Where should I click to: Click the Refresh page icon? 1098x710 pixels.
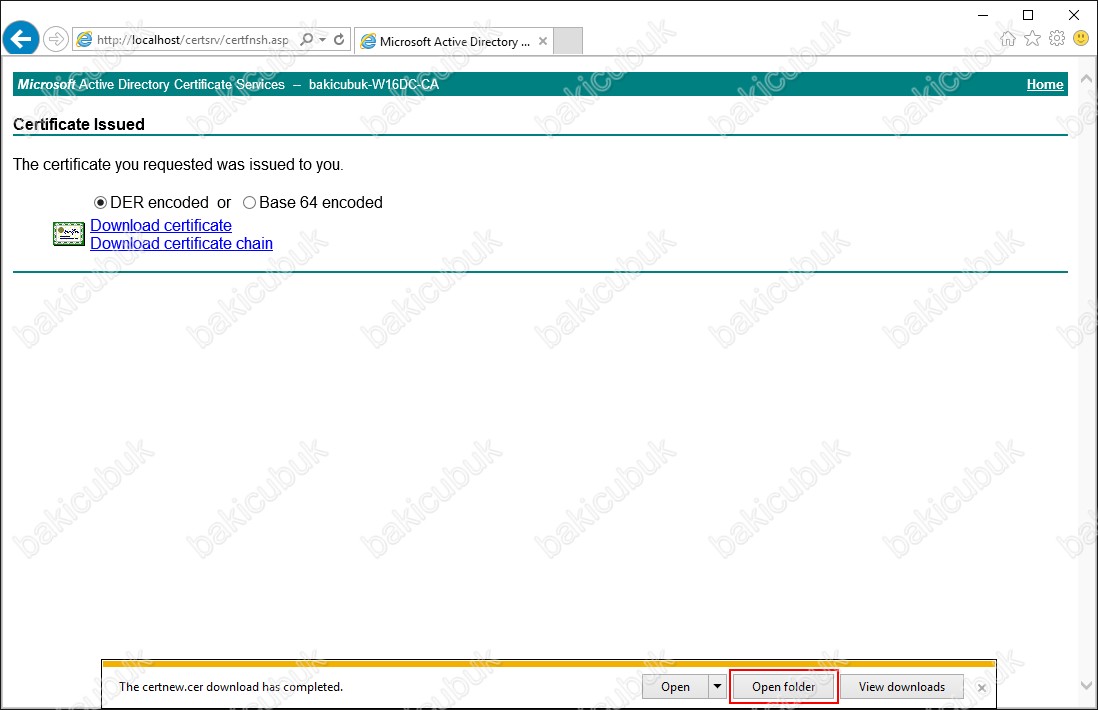tap(339, 40)
